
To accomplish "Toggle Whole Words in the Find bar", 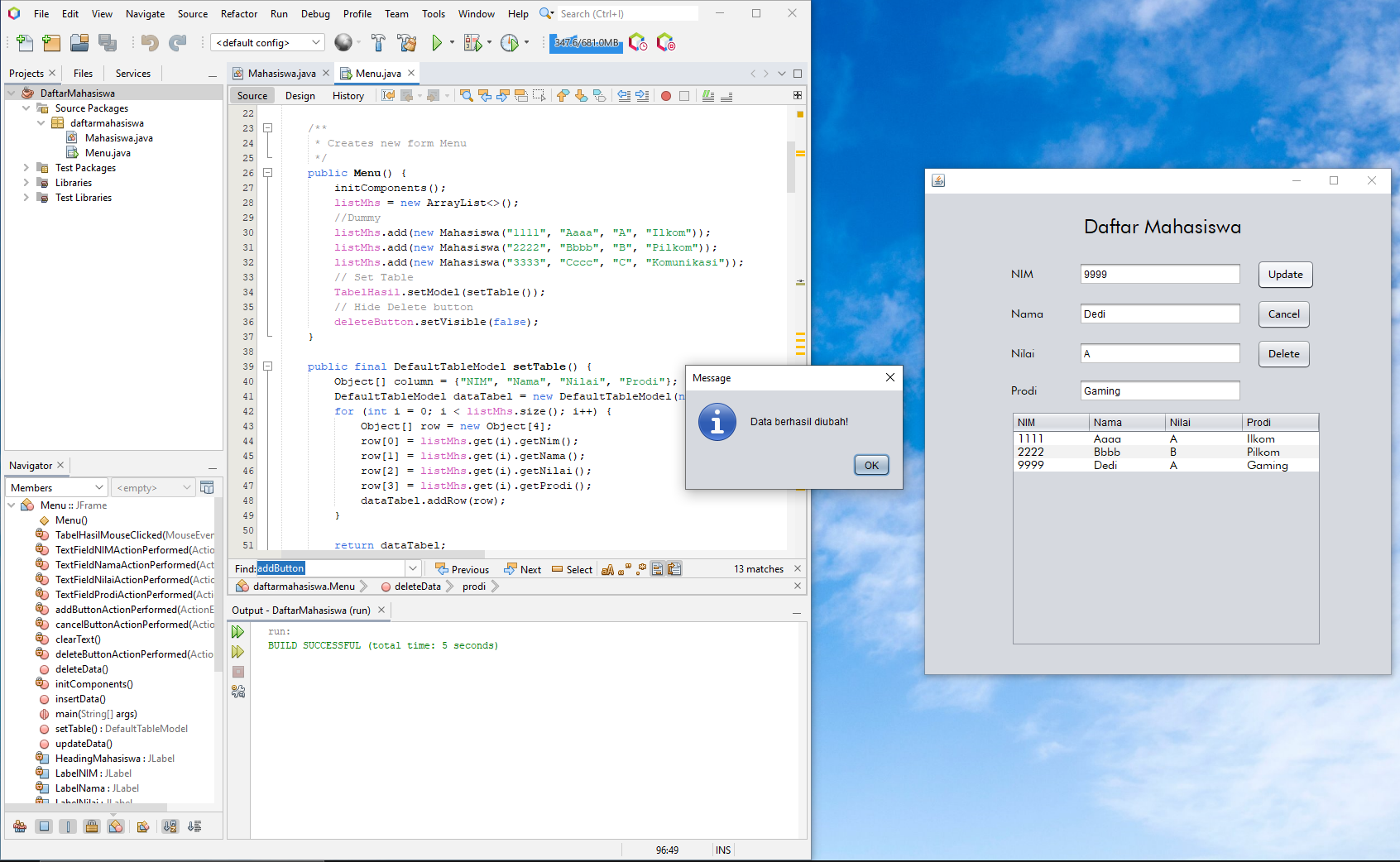I will pyautogui.click(x=626, y=569).
